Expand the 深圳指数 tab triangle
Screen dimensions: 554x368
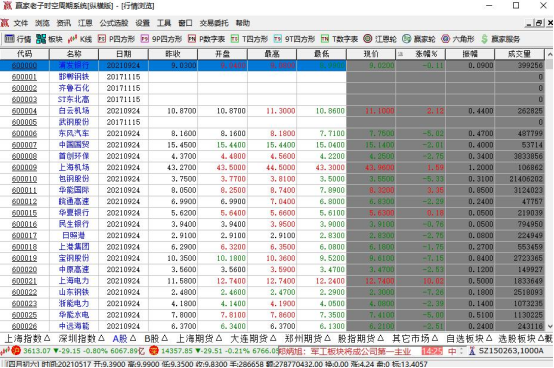(102, 338)
